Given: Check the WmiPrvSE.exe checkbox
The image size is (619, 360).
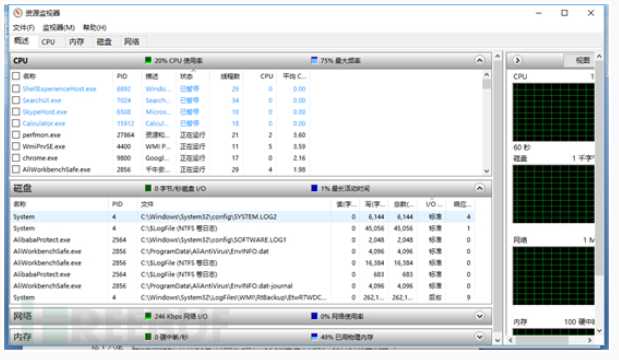Looking at the screenshot, I should tap(16, 146).
